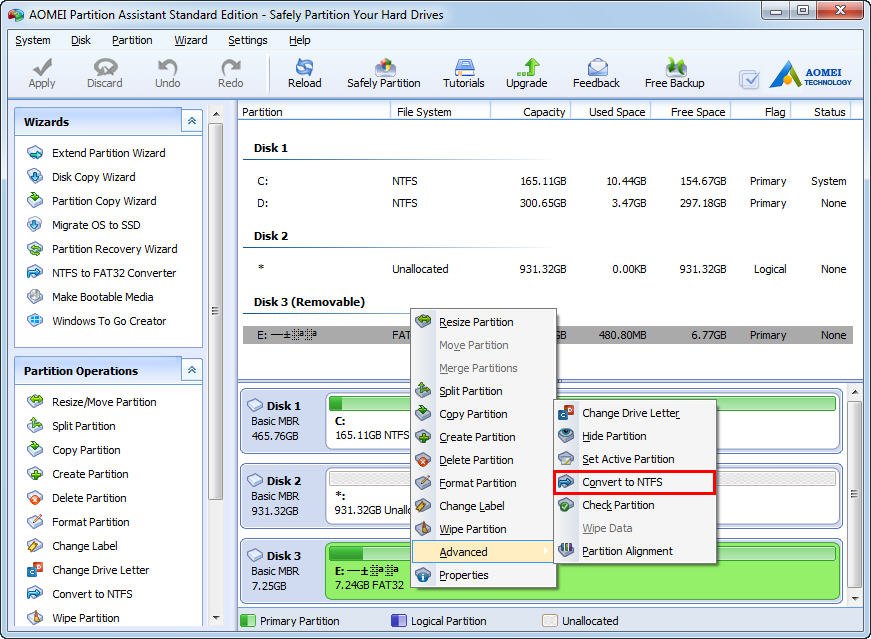The height and width of the screenshot is (639, 871).
Task: Toggle the checkbox icon beside AOMEI logo
Action: coord(748,79)
